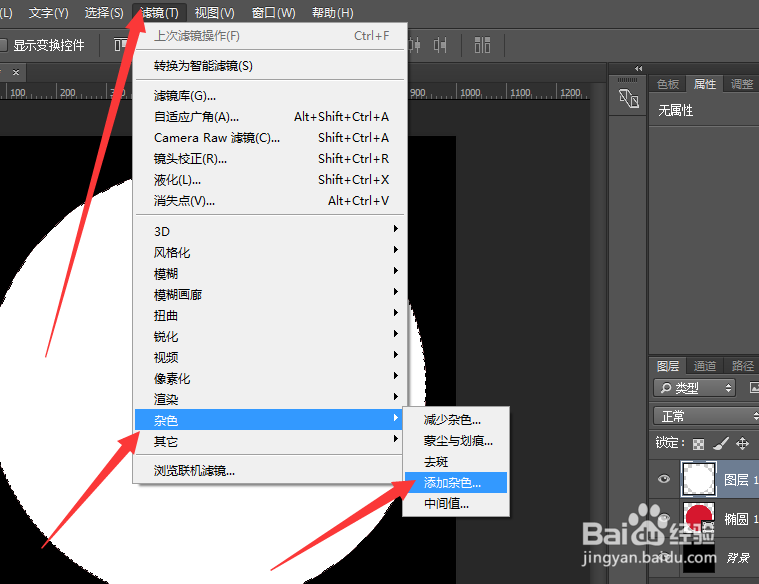Expand the 锐化 submenu
Image resolution: width=759 pixels, height=584 pixels.
coord(270,337)
